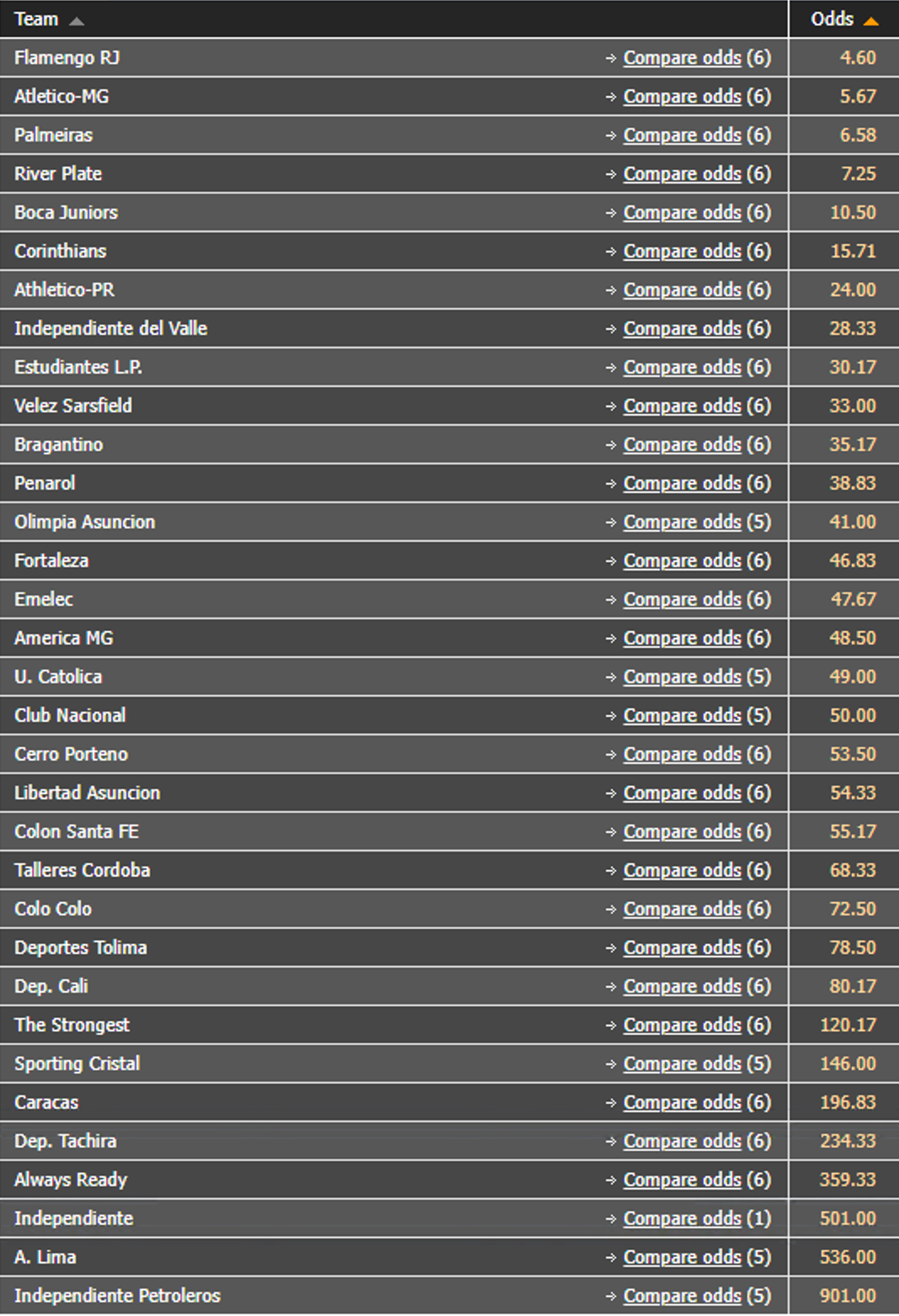This screenshot has width=899, height=1316.
Task: Open Compare odds for The Strongest
Action: click(x=682, y=1026)
